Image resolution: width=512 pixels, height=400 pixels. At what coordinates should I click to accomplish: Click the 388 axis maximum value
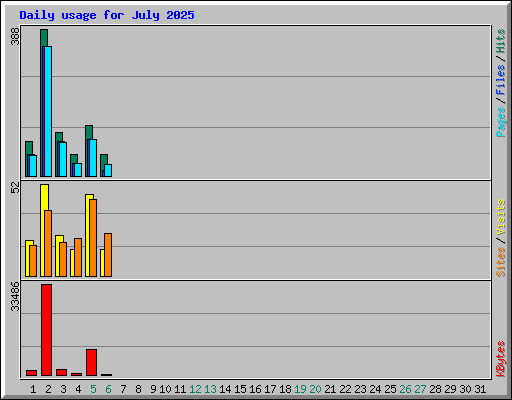pyautogui.click(x=15, y=36)
